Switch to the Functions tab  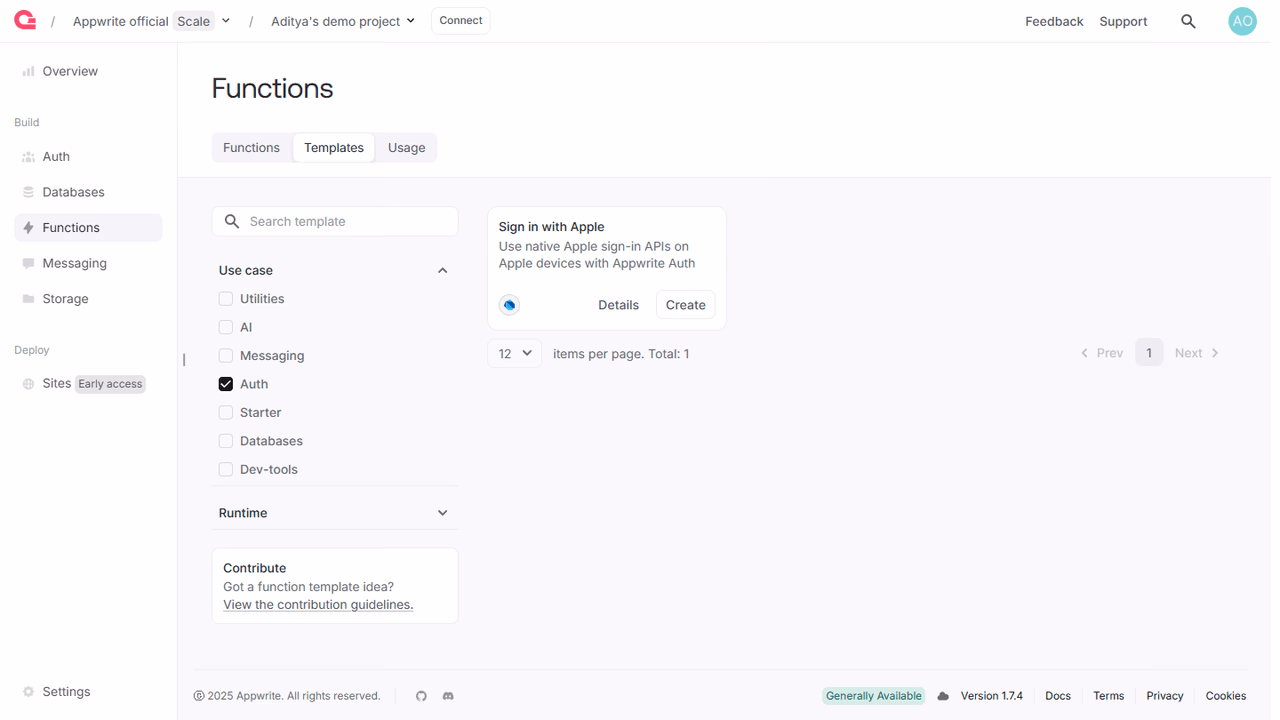[x=251, y=148]
